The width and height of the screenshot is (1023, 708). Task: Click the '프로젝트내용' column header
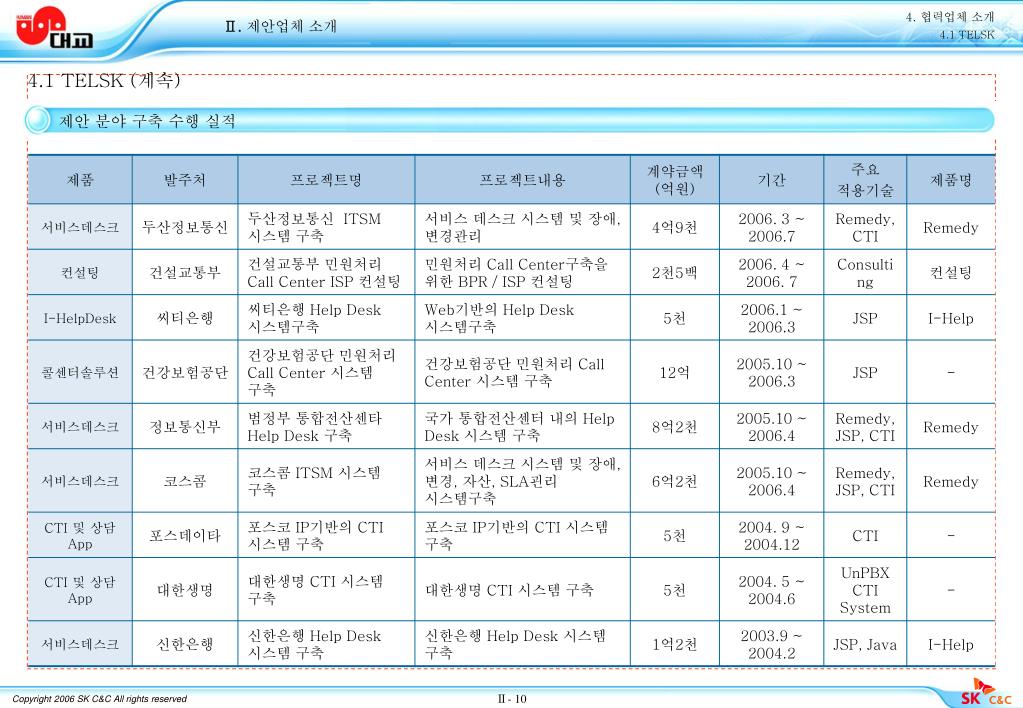tap(523, 179)
